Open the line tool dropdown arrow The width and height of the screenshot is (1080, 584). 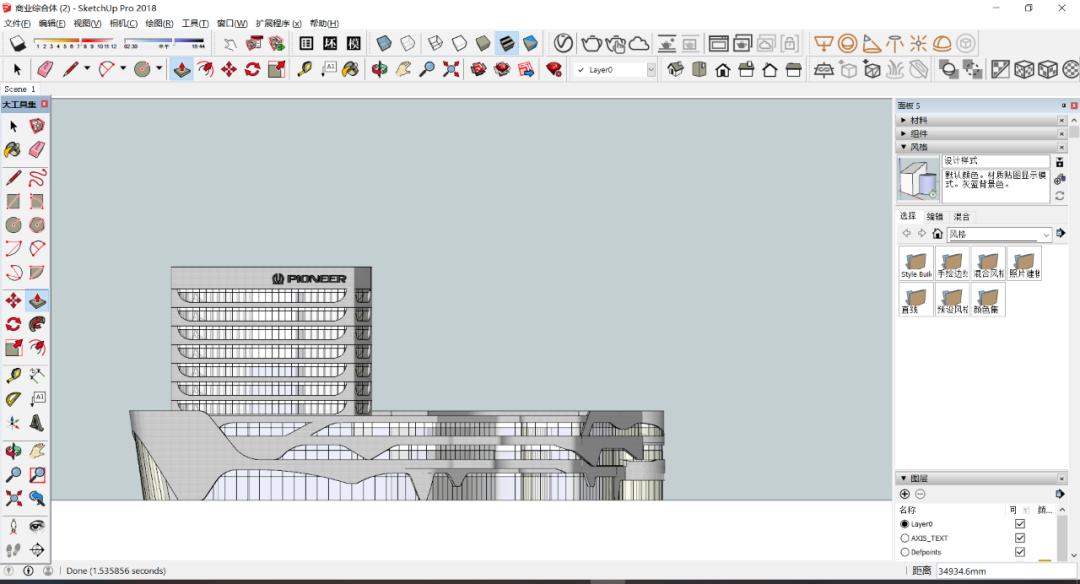tap(87, 69)
